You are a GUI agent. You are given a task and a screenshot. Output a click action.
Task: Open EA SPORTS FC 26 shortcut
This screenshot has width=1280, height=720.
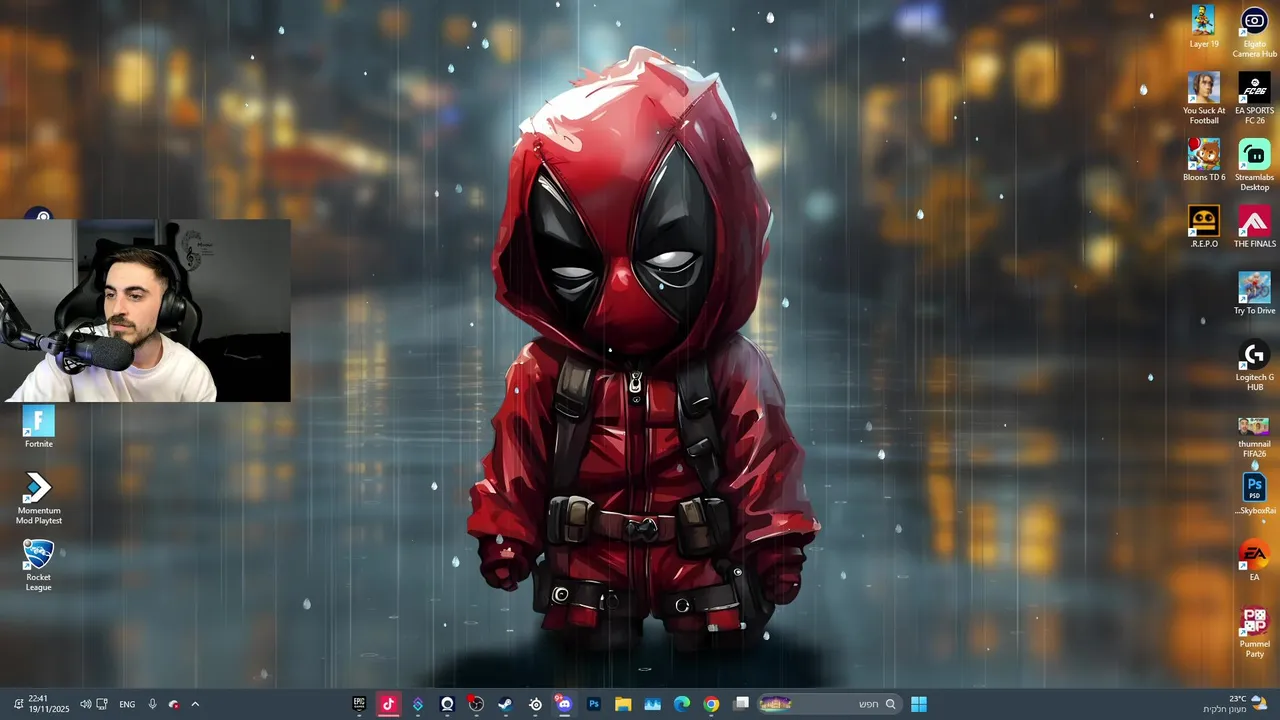click(1254, 98)
